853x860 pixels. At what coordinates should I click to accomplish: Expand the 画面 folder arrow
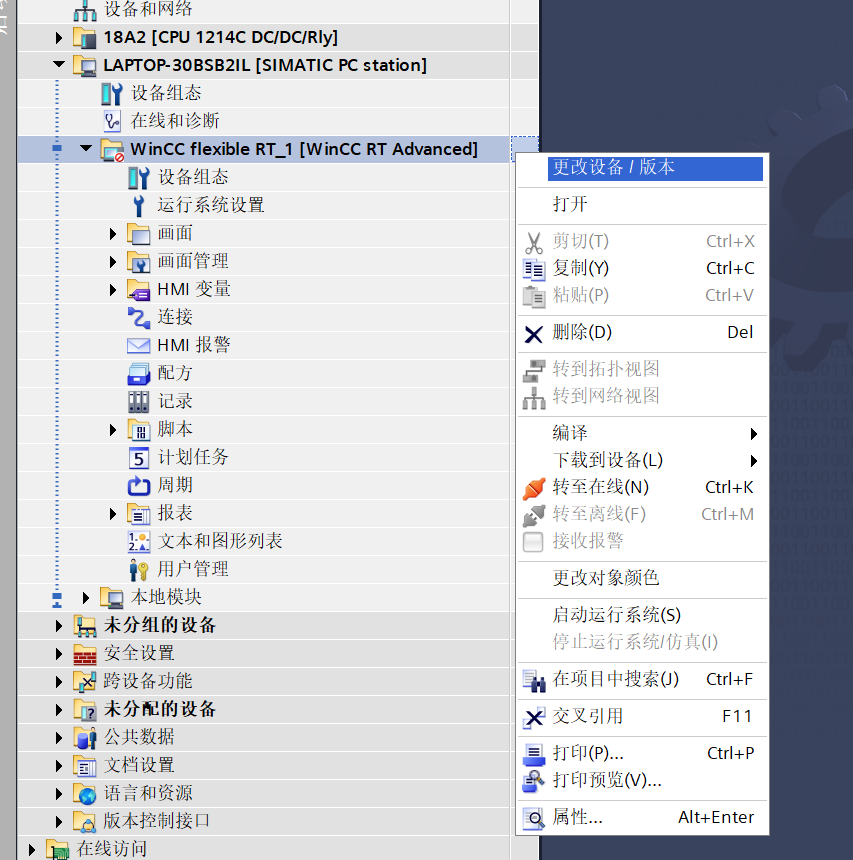pyautogui.click(x=112, y=234)
